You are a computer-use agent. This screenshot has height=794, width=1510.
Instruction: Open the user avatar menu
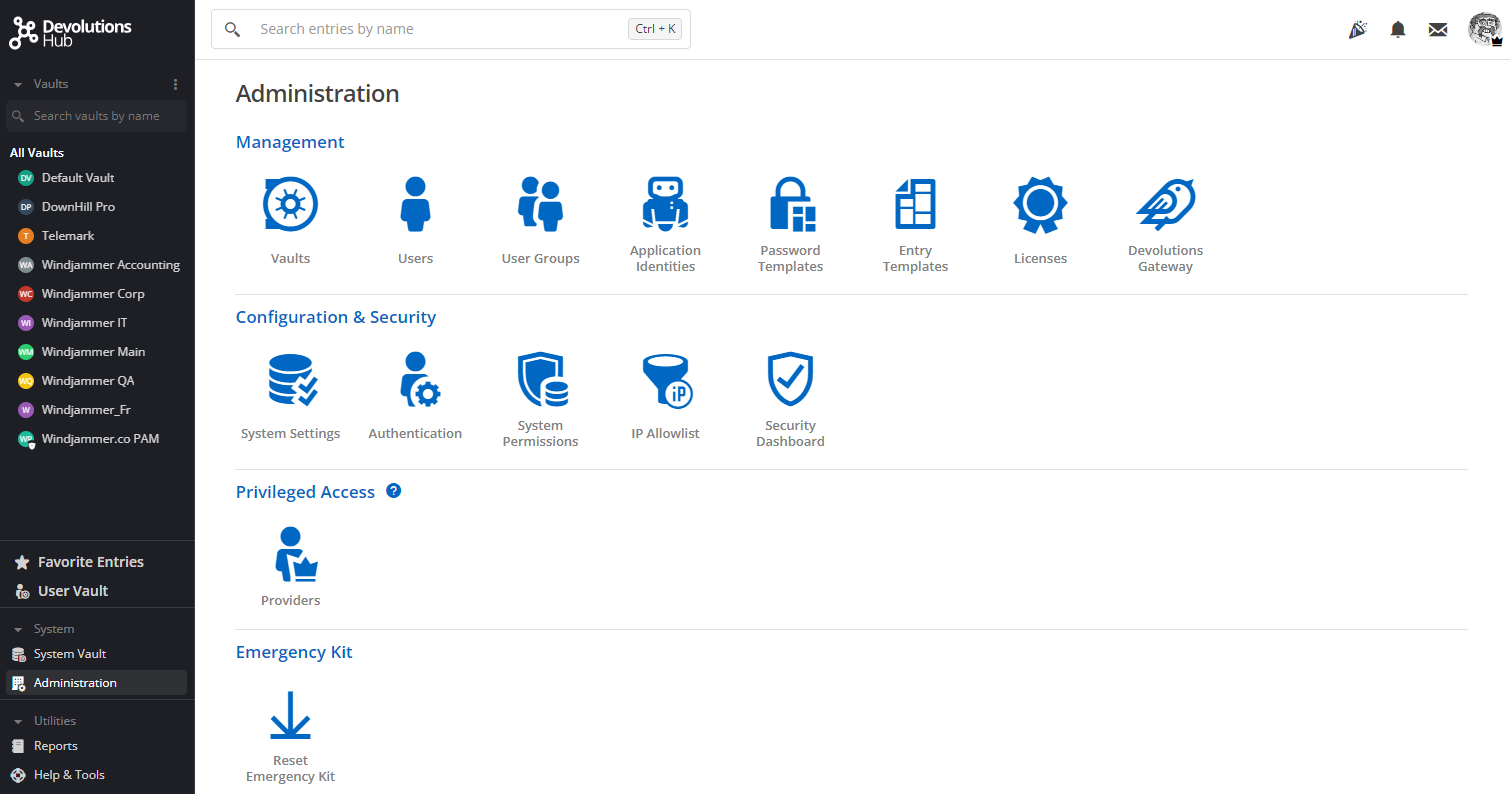coord(1485,30)
